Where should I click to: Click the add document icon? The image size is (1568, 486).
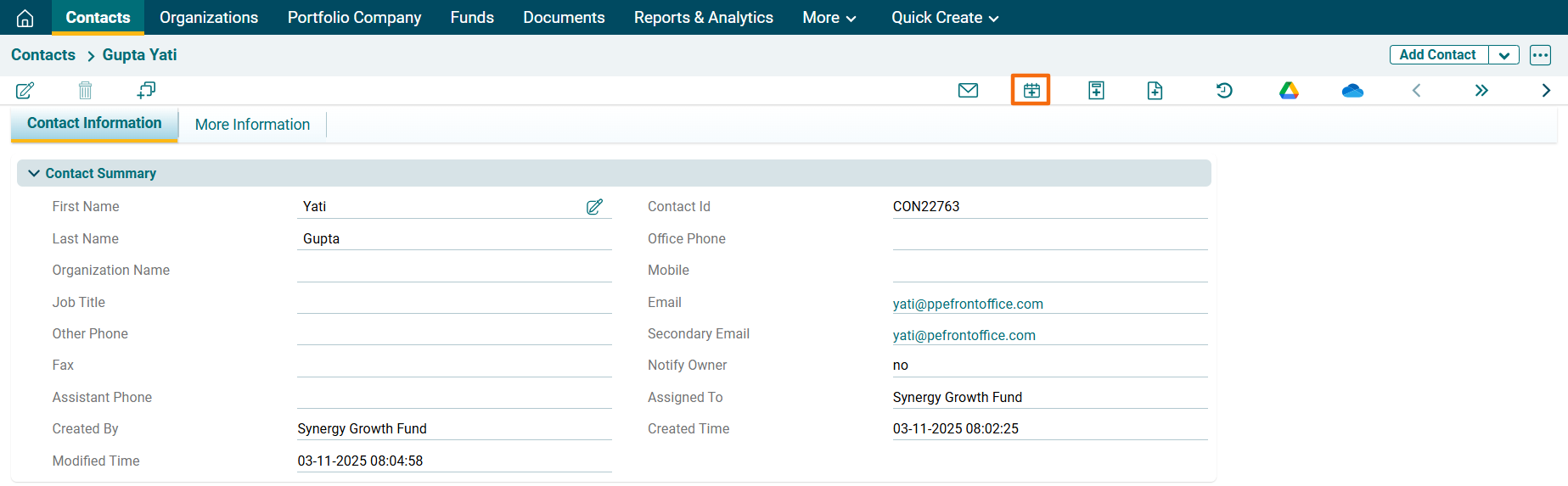coord(1155,90)
